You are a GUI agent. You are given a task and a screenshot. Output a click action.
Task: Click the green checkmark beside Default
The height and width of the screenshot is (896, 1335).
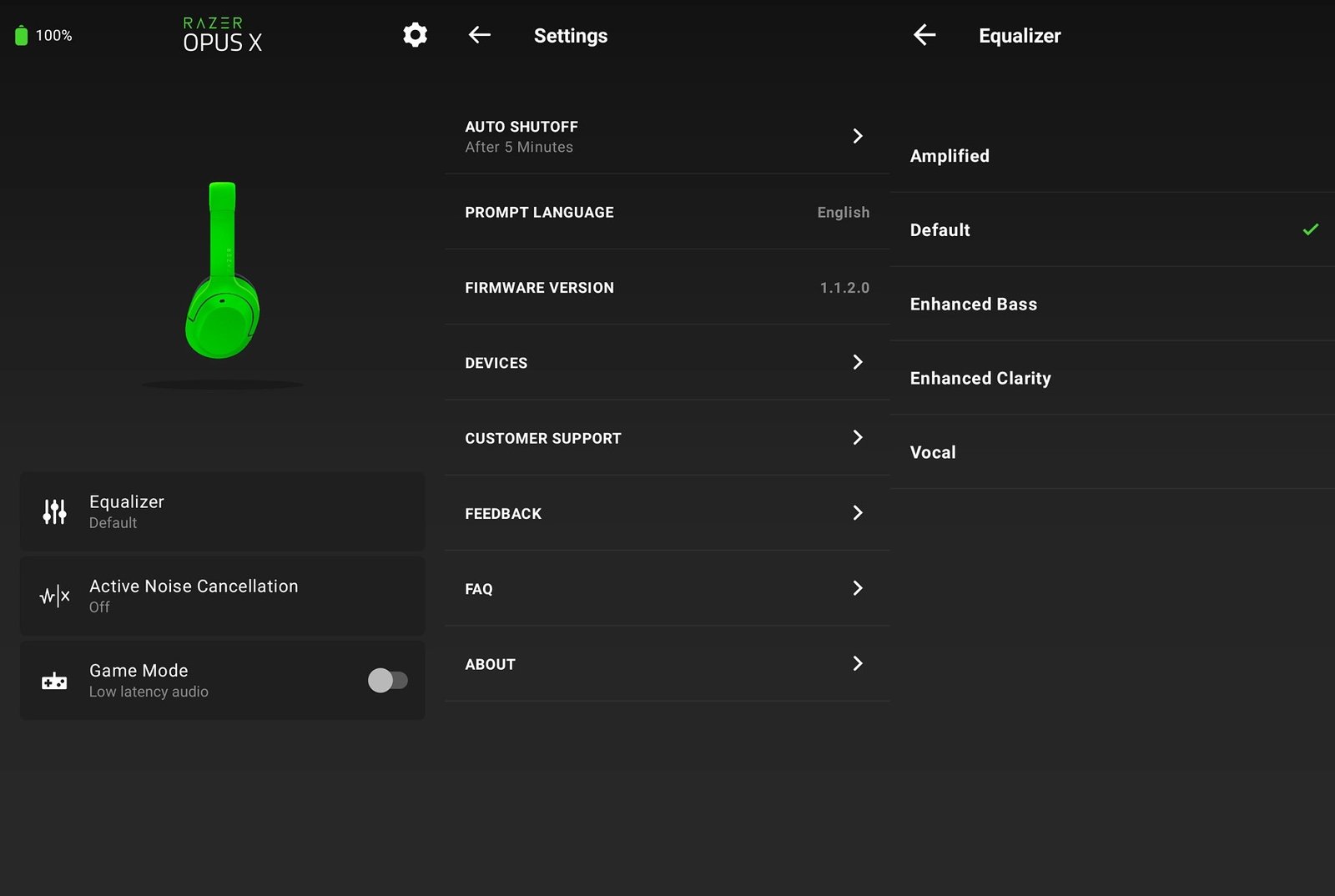click(x=1311, y=229)
